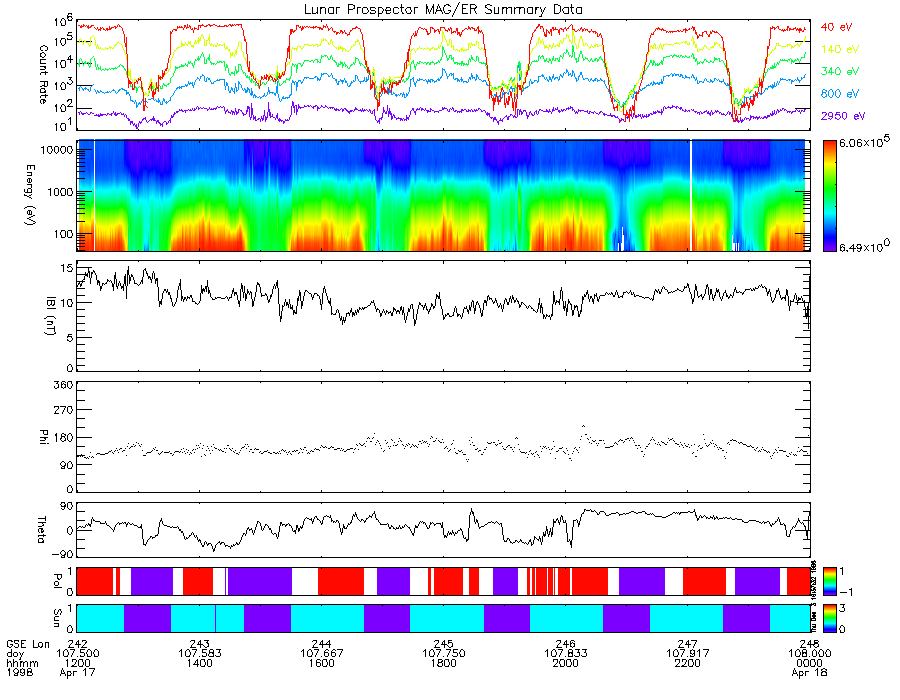This screenshot has width=900, height=700.
Task: Click the Sun panel color scale bar
Action: coord(829,618)
